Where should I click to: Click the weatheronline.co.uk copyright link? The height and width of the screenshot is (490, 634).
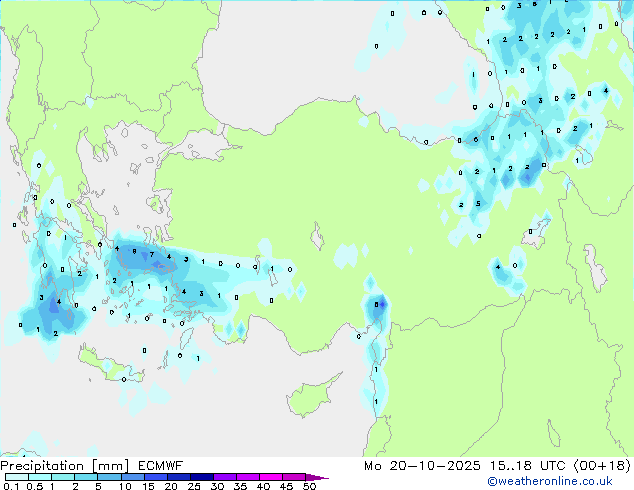pyautogui.click(x=550, y=481)
